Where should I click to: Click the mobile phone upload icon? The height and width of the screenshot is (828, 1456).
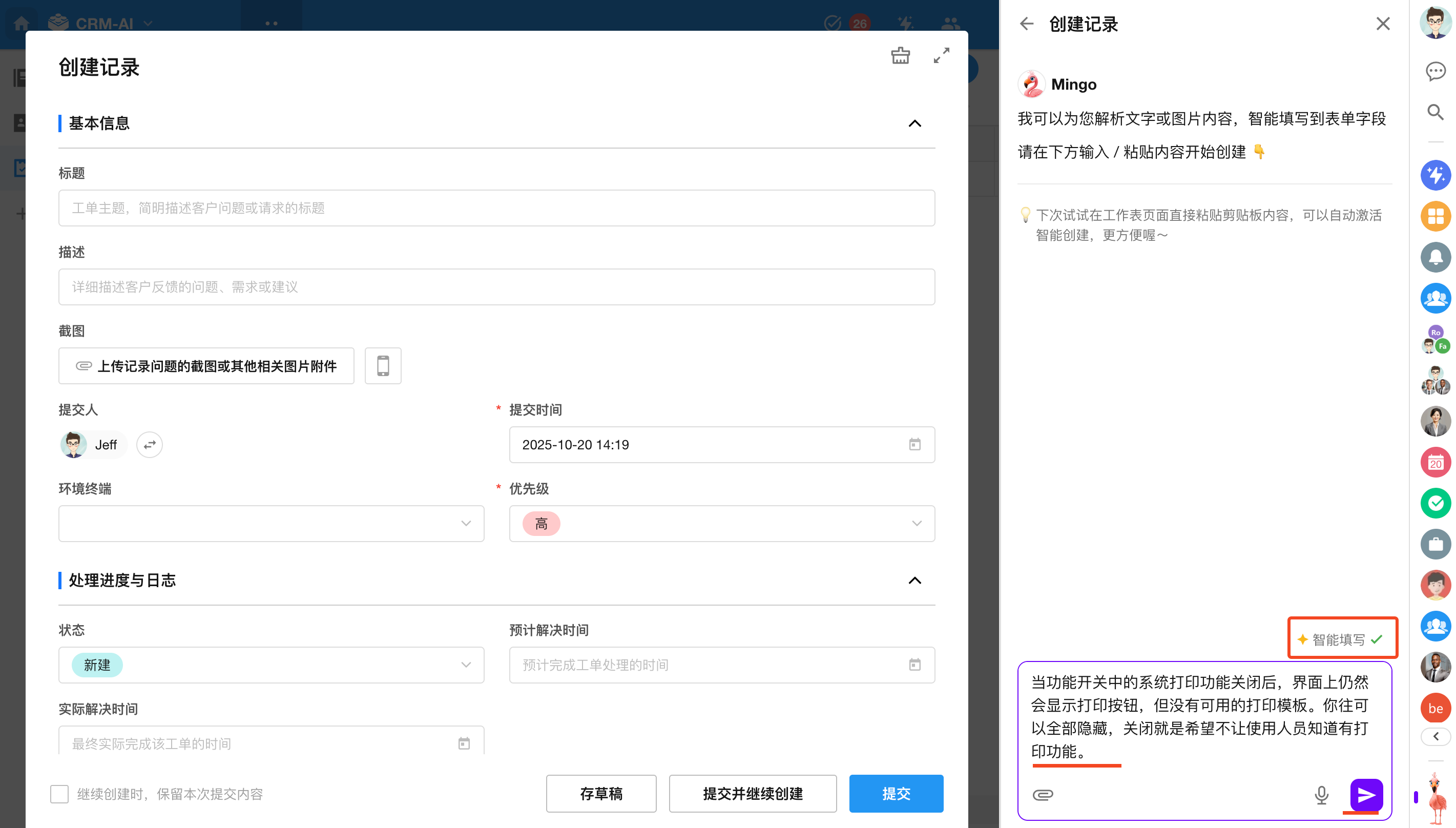pyautogui.click(x=383, y=366)
